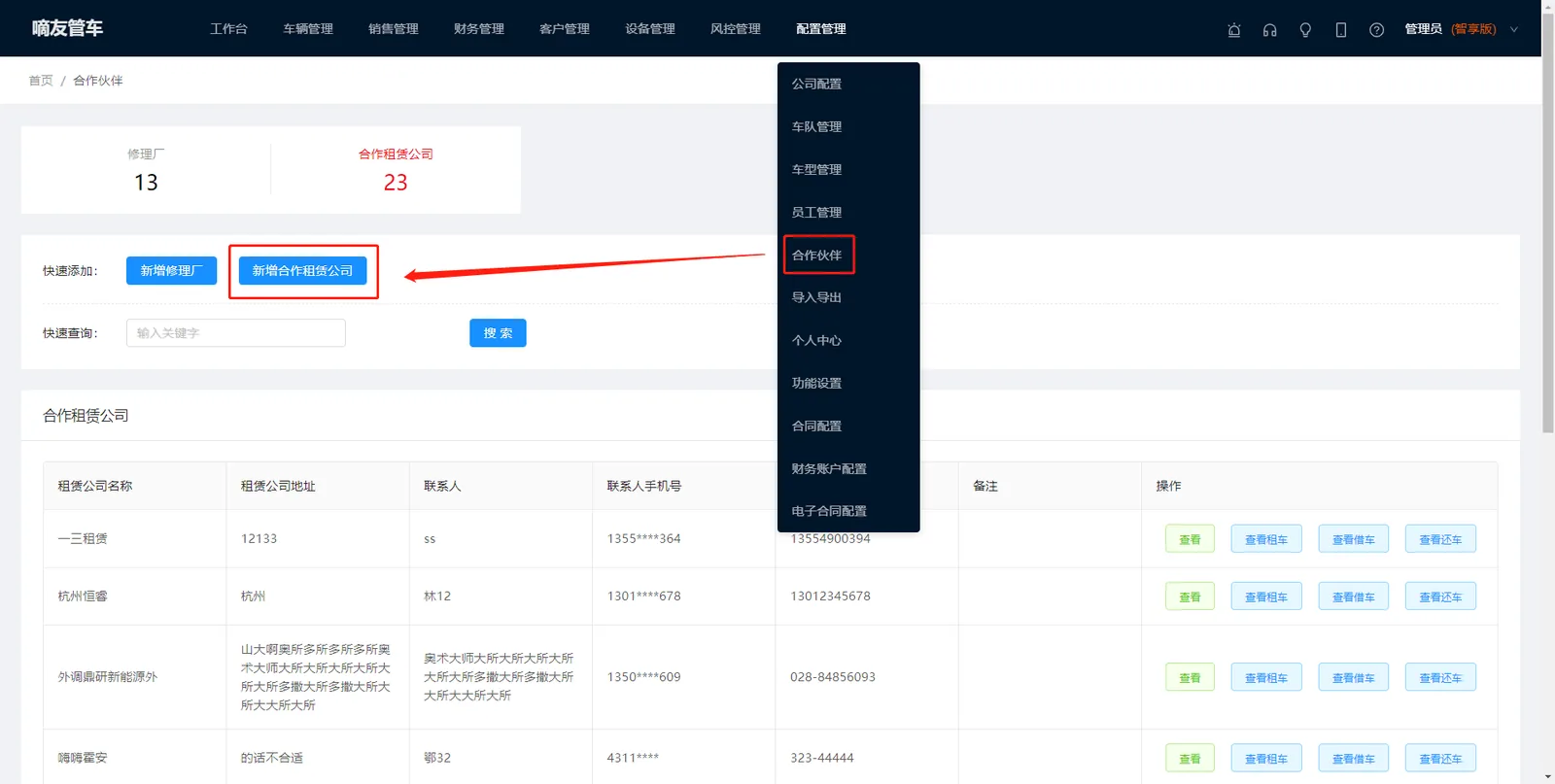Focus the 输入关键字 search field
Image resolution: width=1555 pixels, height=784 pixels.
tap(236, 333)
